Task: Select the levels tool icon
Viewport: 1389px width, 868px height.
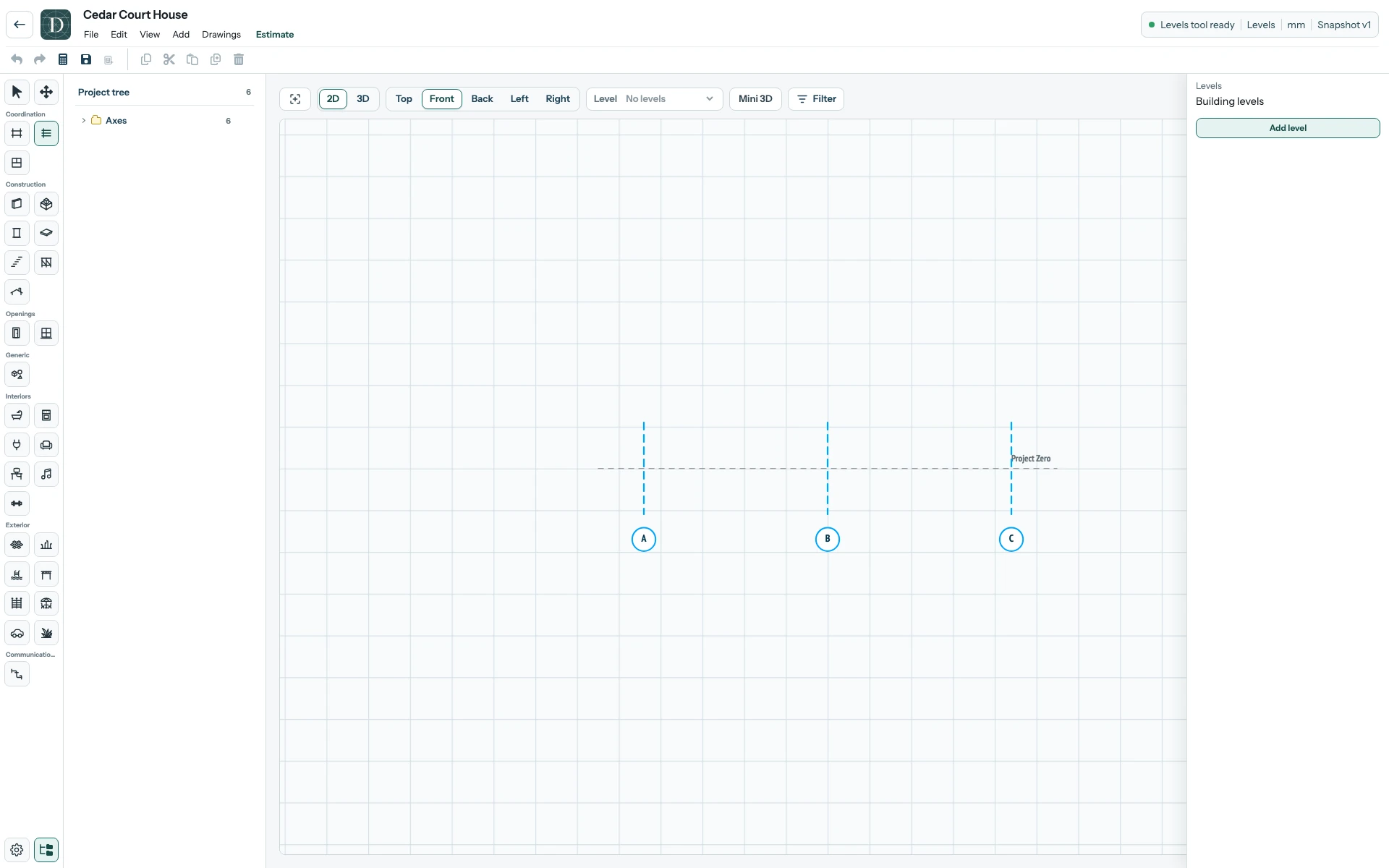Action: point(46,133)
